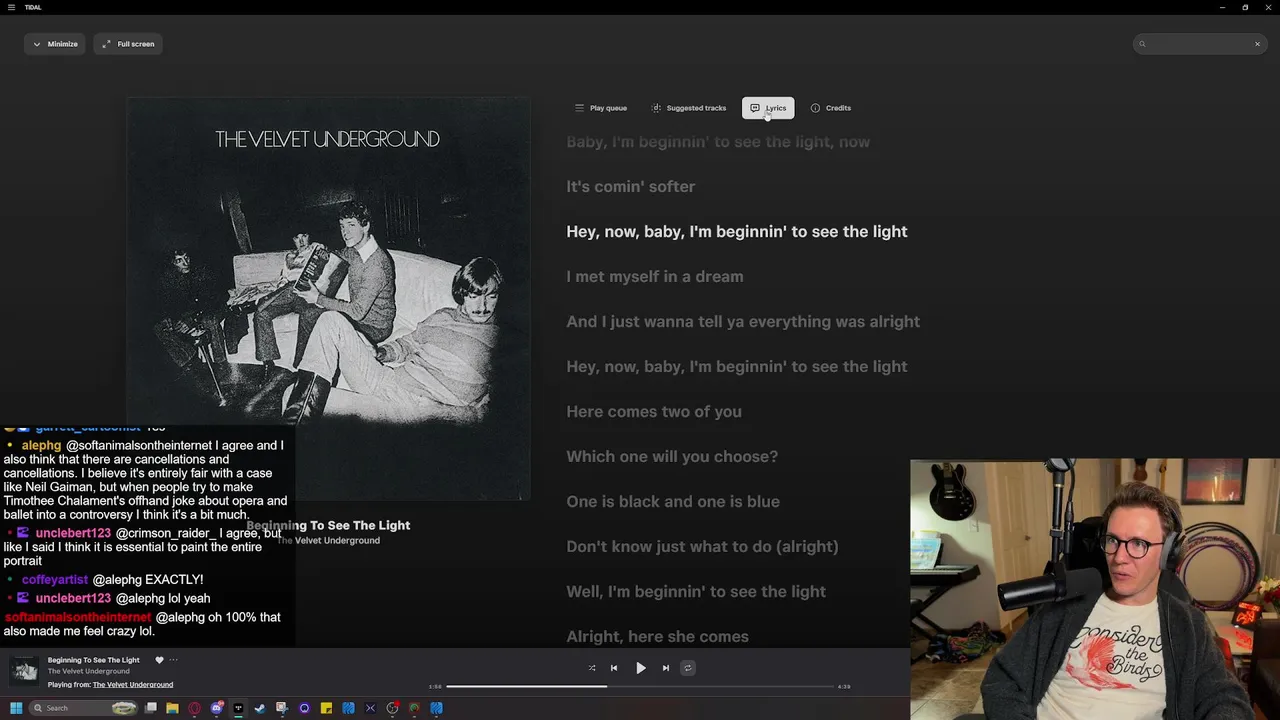Click track title "Beginning To See The Light" in player bar

click(x=94, y=660)
